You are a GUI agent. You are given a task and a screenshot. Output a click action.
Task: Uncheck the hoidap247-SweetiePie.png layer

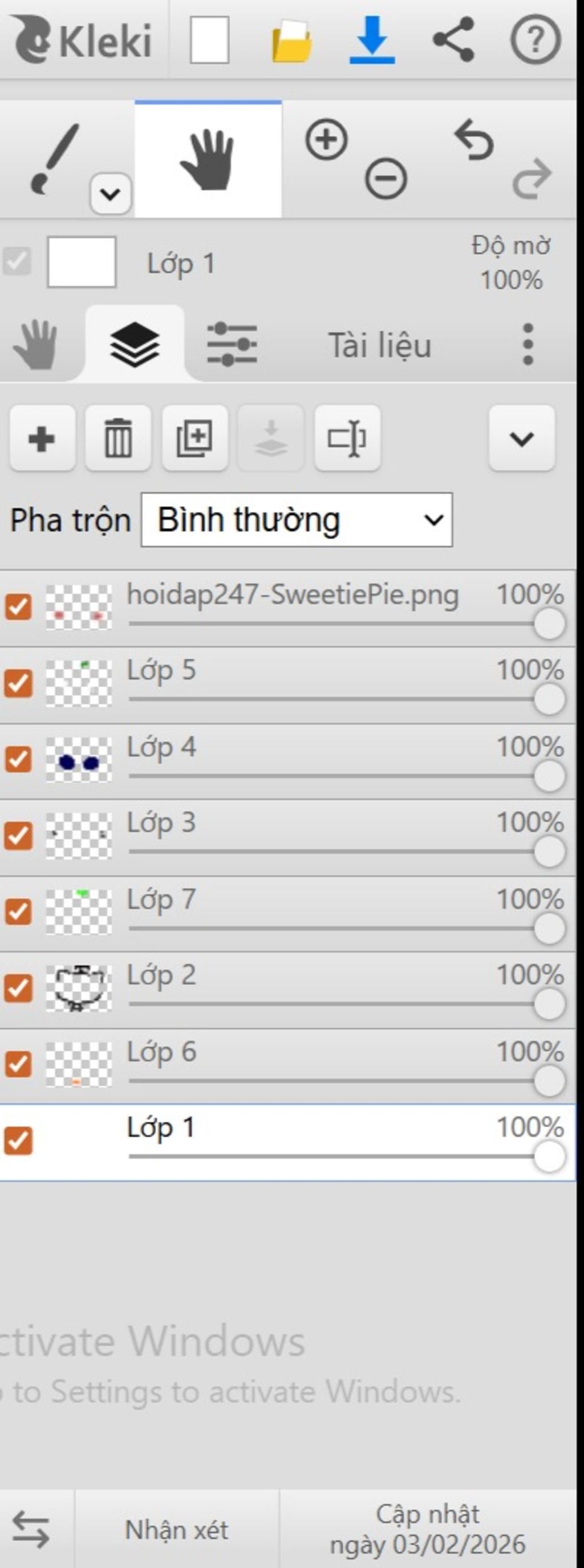coord(18,607)
